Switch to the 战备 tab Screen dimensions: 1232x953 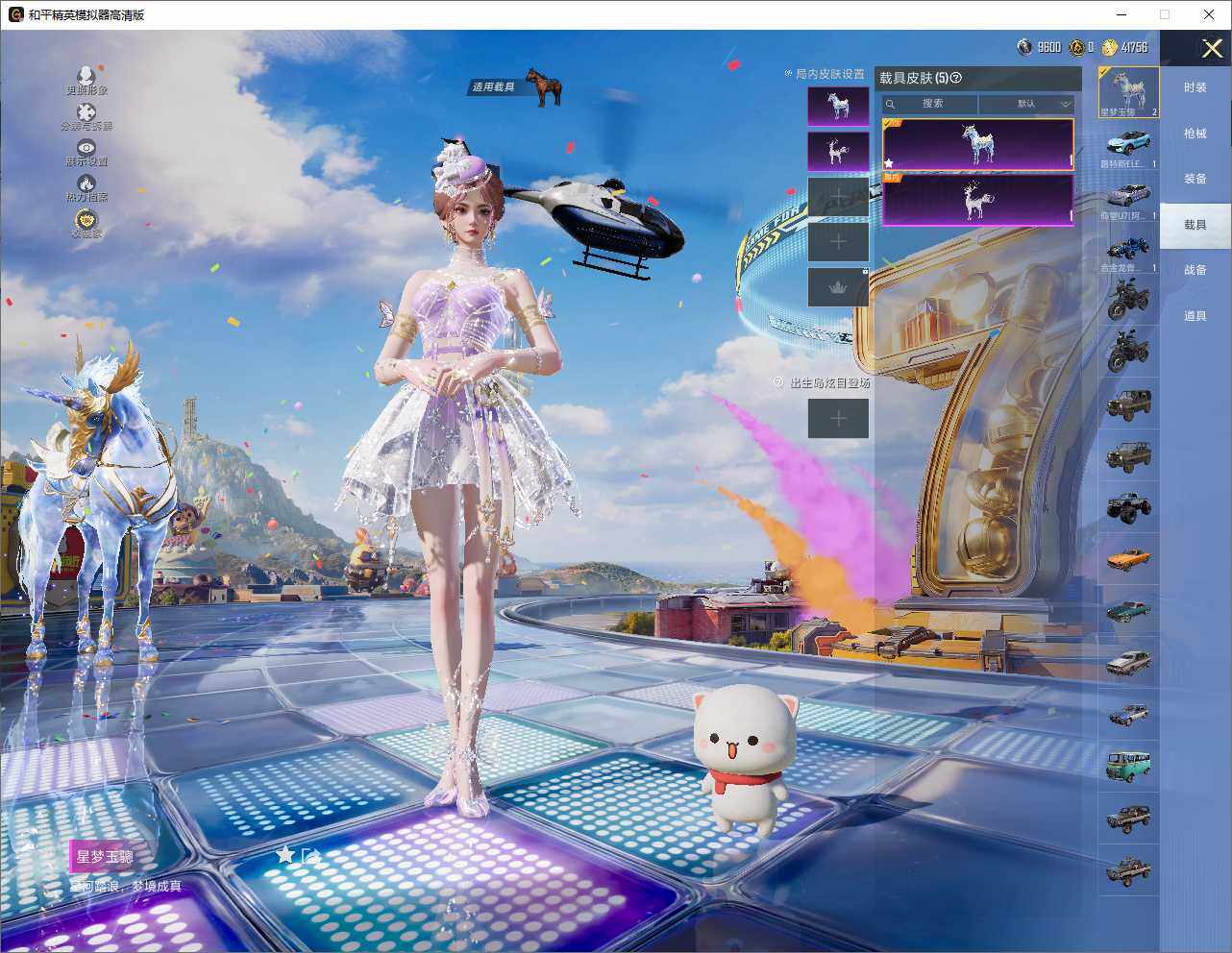[1195, 270]
